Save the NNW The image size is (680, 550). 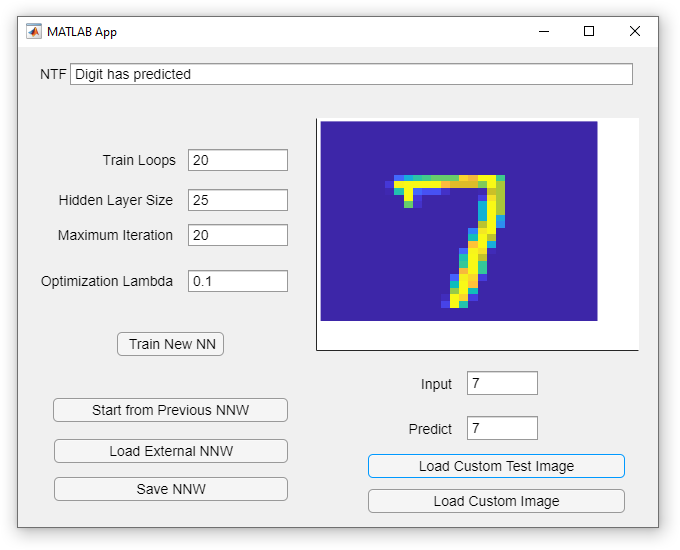click(171, 489)
